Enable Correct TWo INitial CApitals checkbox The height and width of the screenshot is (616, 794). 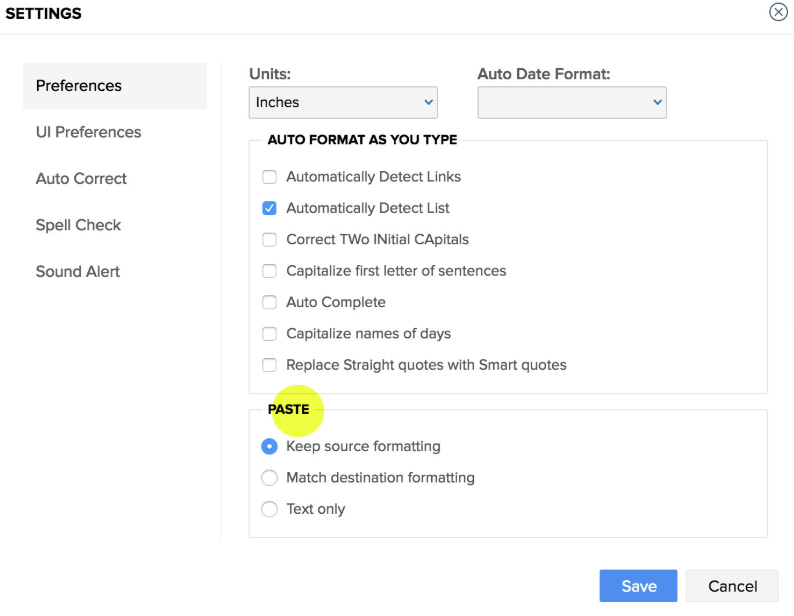coord(269,240)
